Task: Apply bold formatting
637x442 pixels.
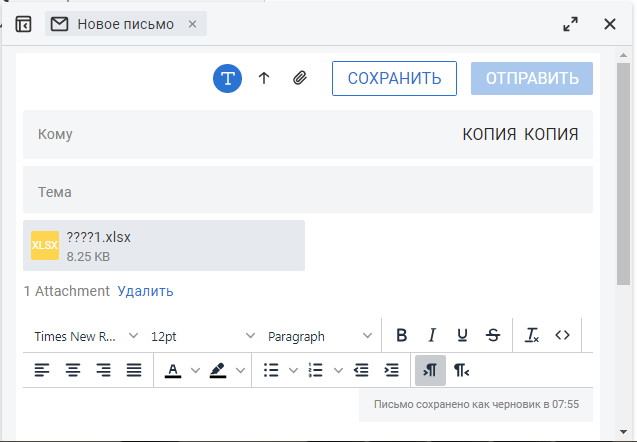Action: coord(401,336)
